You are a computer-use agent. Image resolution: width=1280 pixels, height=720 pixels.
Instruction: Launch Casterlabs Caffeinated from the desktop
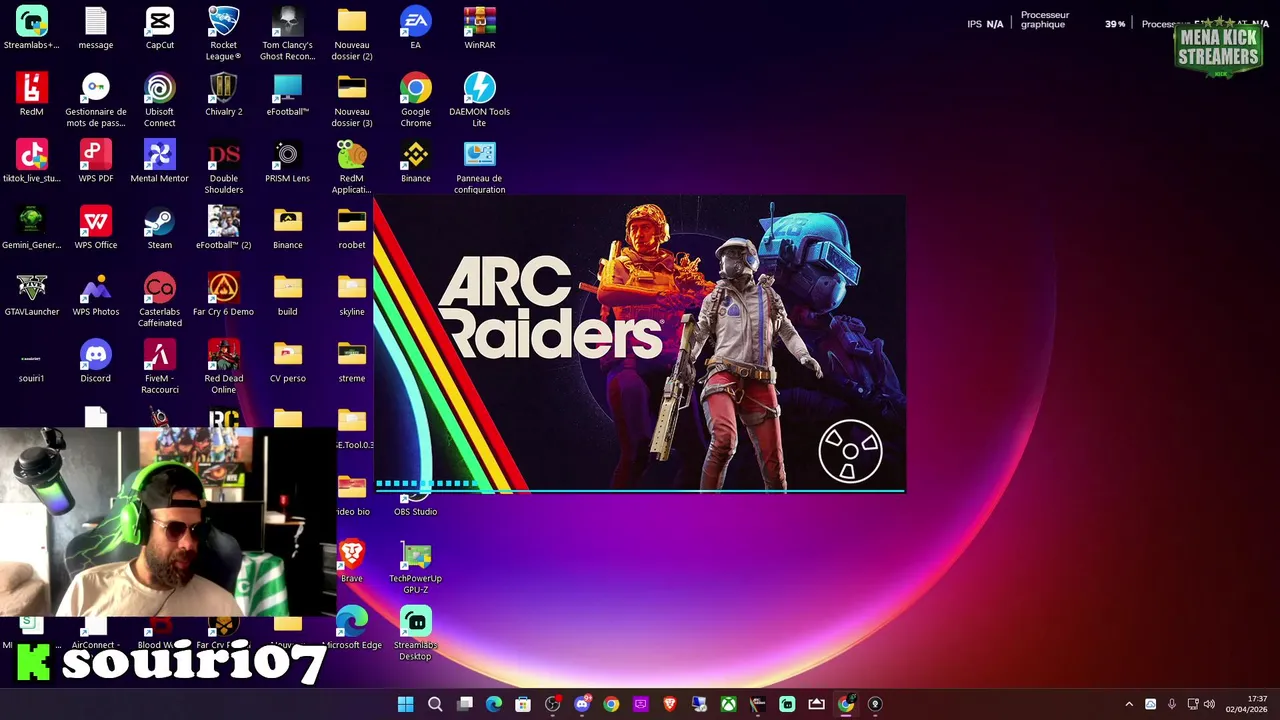(160, 300)
